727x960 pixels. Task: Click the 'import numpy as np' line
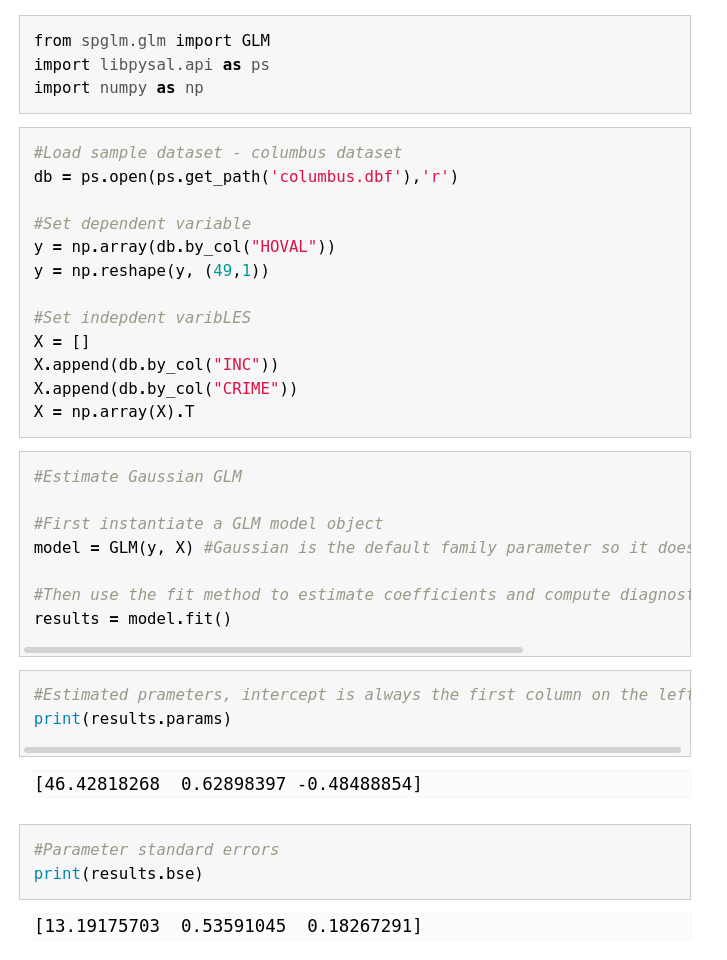tap(119, 88)
